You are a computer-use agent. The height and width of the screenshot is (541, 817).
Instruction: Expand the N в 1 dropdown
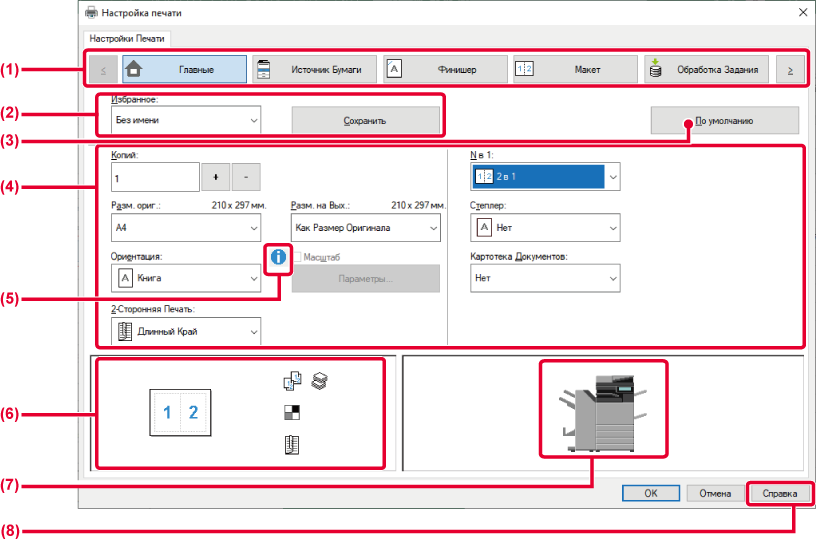click(x=545, y=177)
